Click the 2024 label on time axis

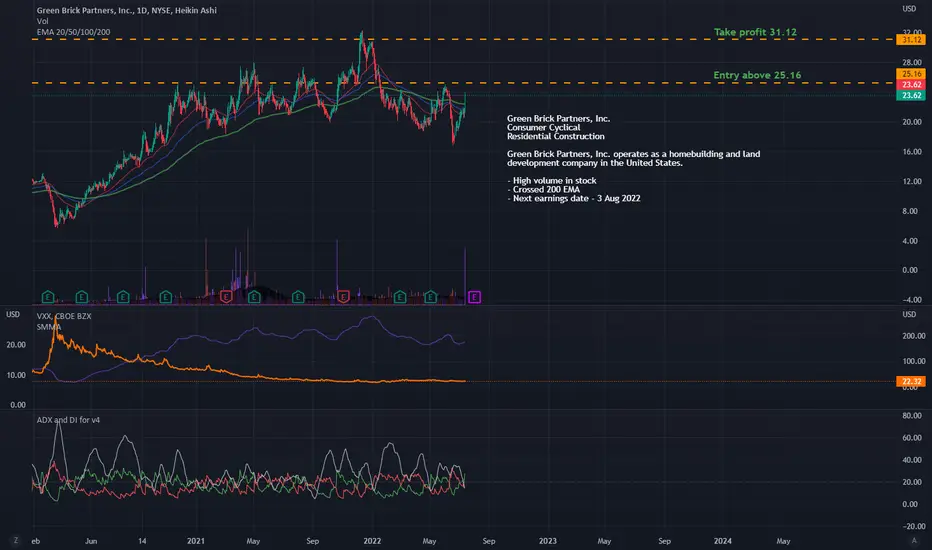coord(723,540)
